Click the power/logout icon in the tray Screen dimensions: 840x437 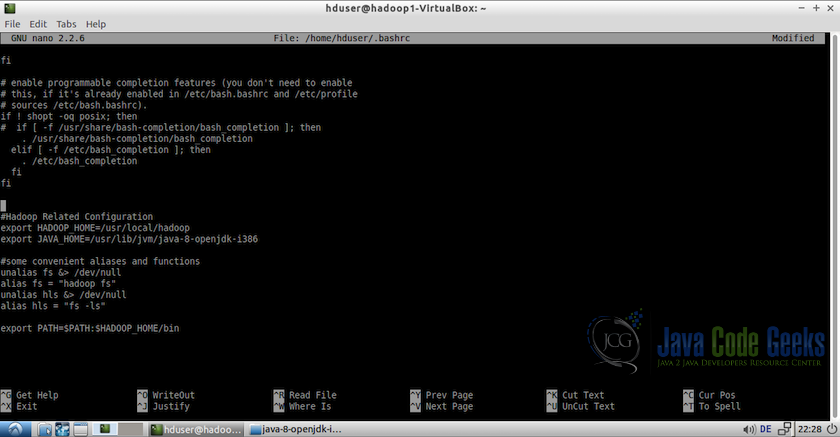pyautogui.click(x=831, y=429)
